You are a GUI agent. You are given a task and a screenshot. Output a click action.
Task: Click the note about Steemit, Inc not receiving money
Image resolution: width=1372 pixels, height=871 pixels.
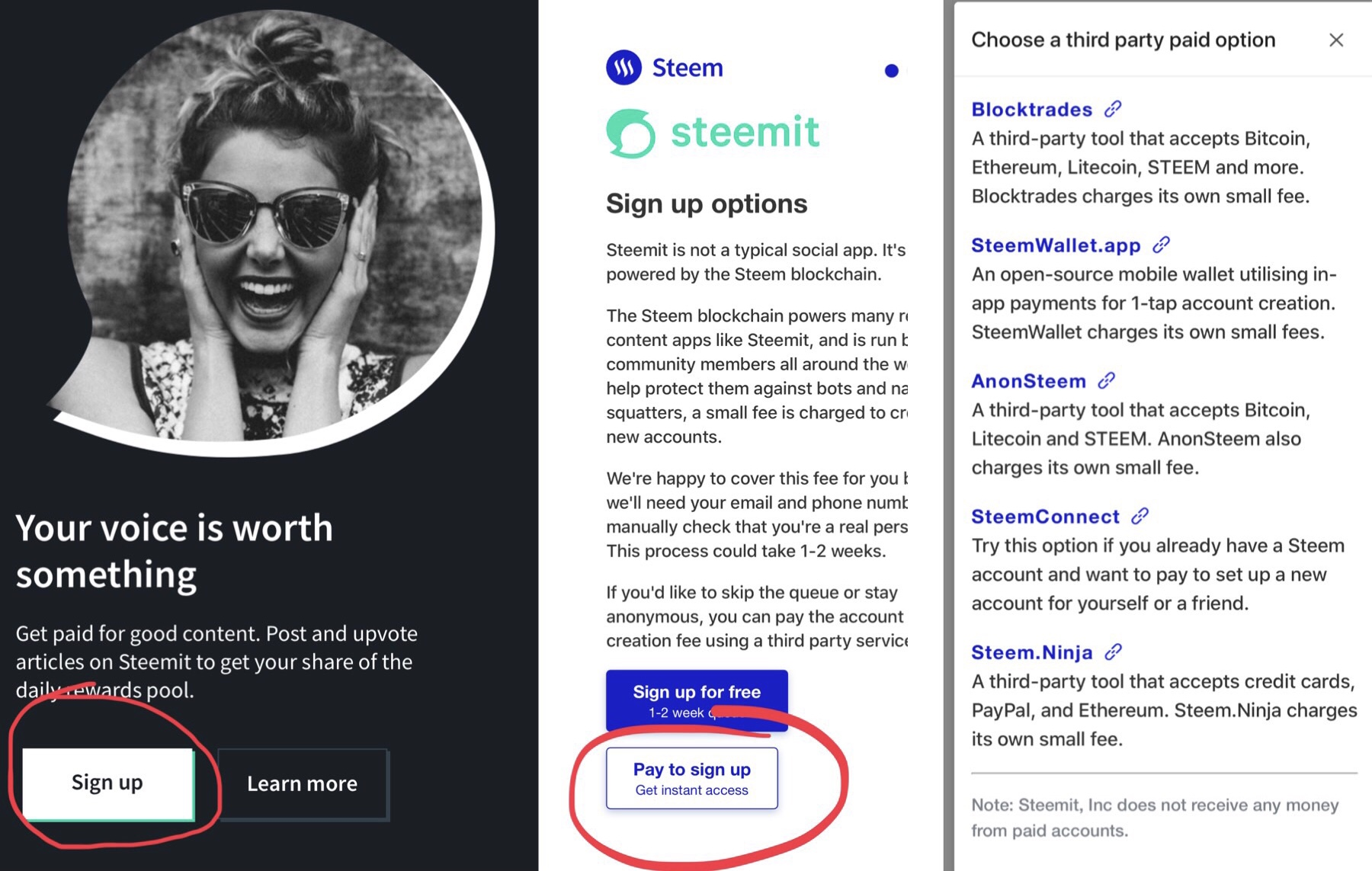tap(1155, 818)
